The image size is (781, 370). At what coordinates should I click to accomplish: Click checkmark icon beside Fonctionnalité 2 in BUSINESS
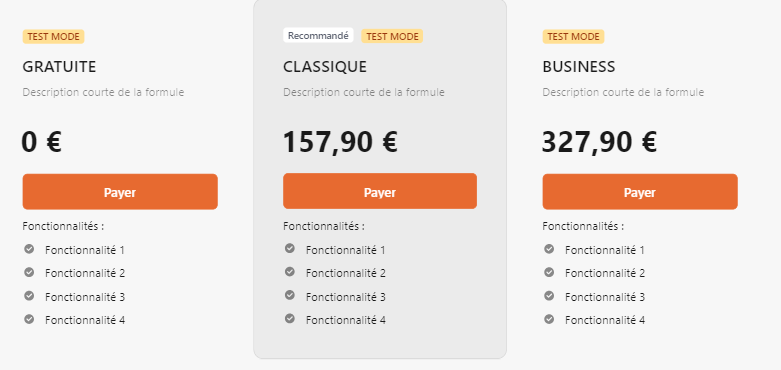549,272
